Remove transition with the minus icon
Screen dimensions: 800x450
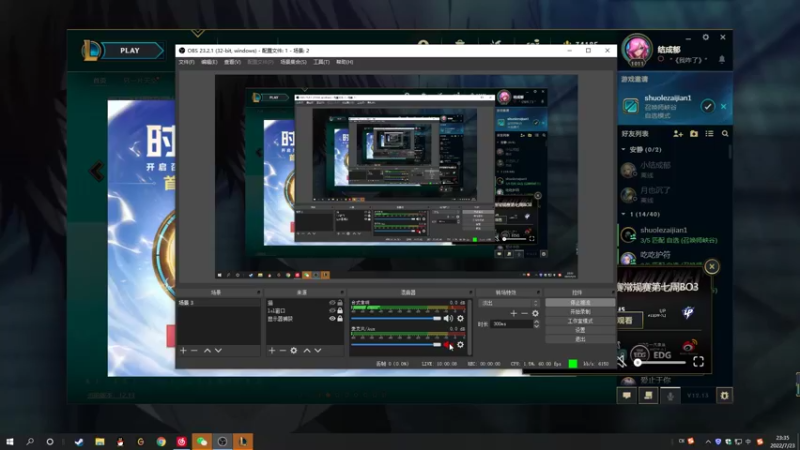point(524,313)
